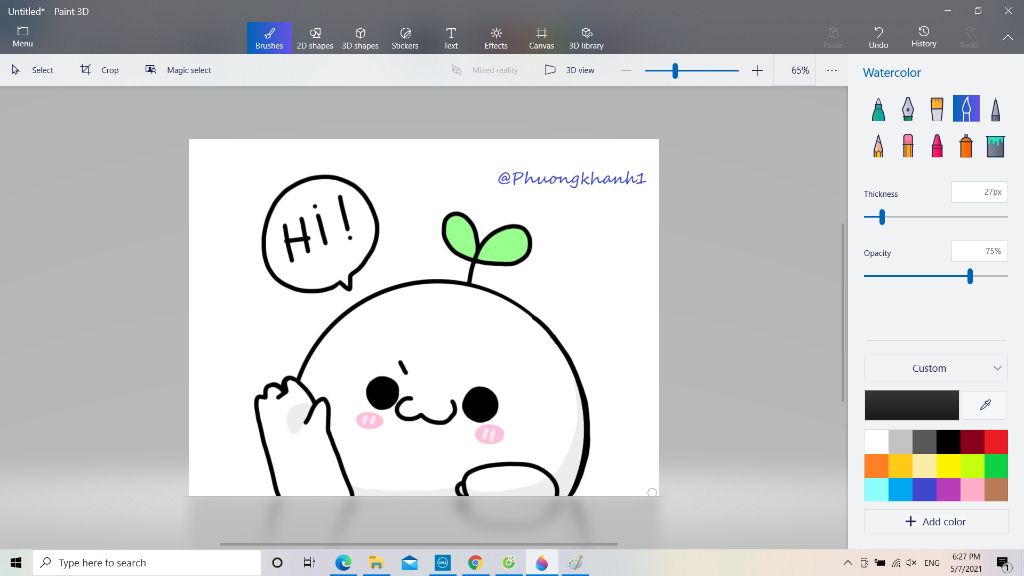
Task: Select the Oil brush tool
Action: pyautogui.click(x=936, y=109)
